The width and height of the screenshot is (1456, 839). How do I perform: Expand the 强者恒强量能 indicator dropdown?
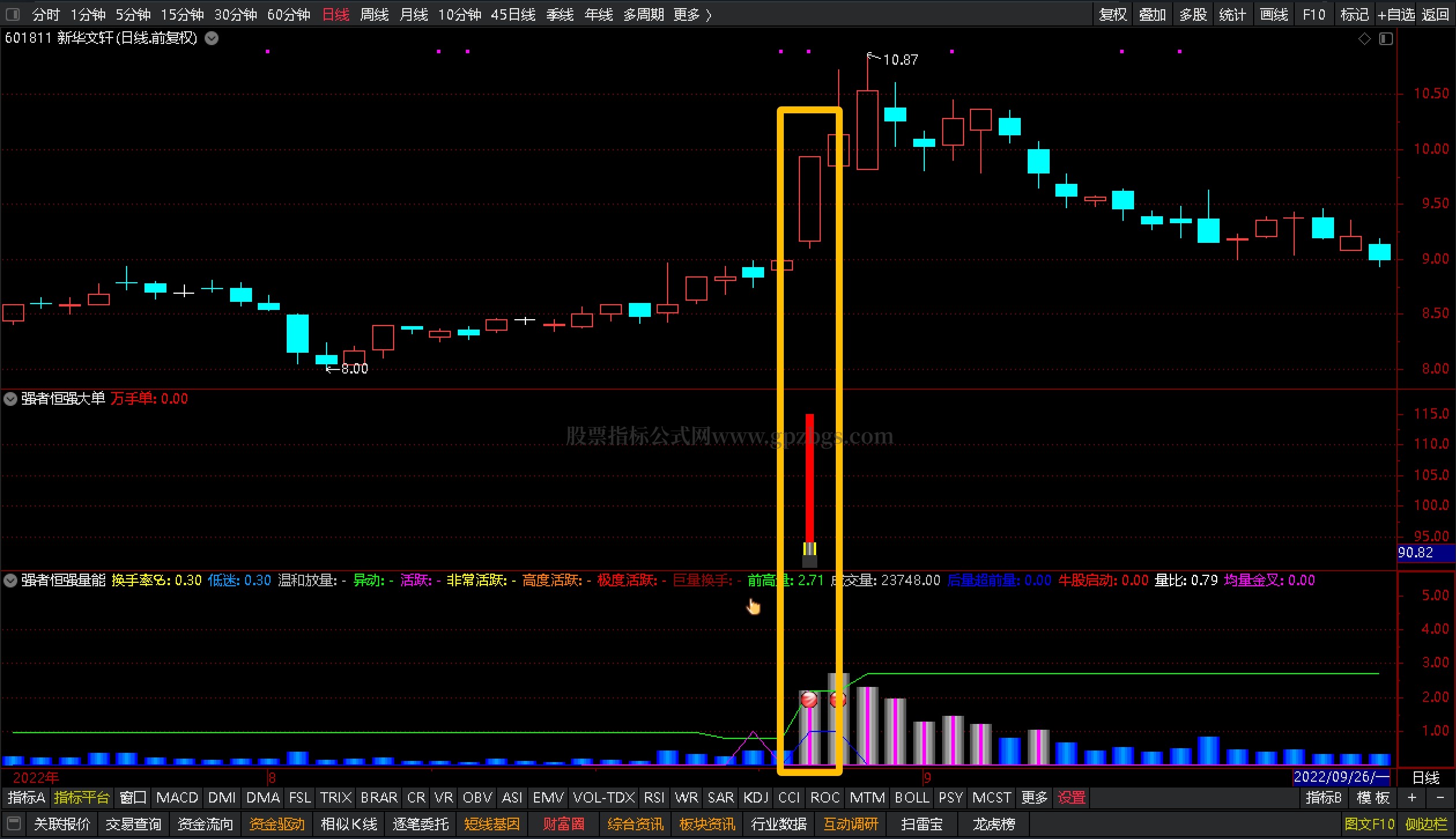(10, 580)
